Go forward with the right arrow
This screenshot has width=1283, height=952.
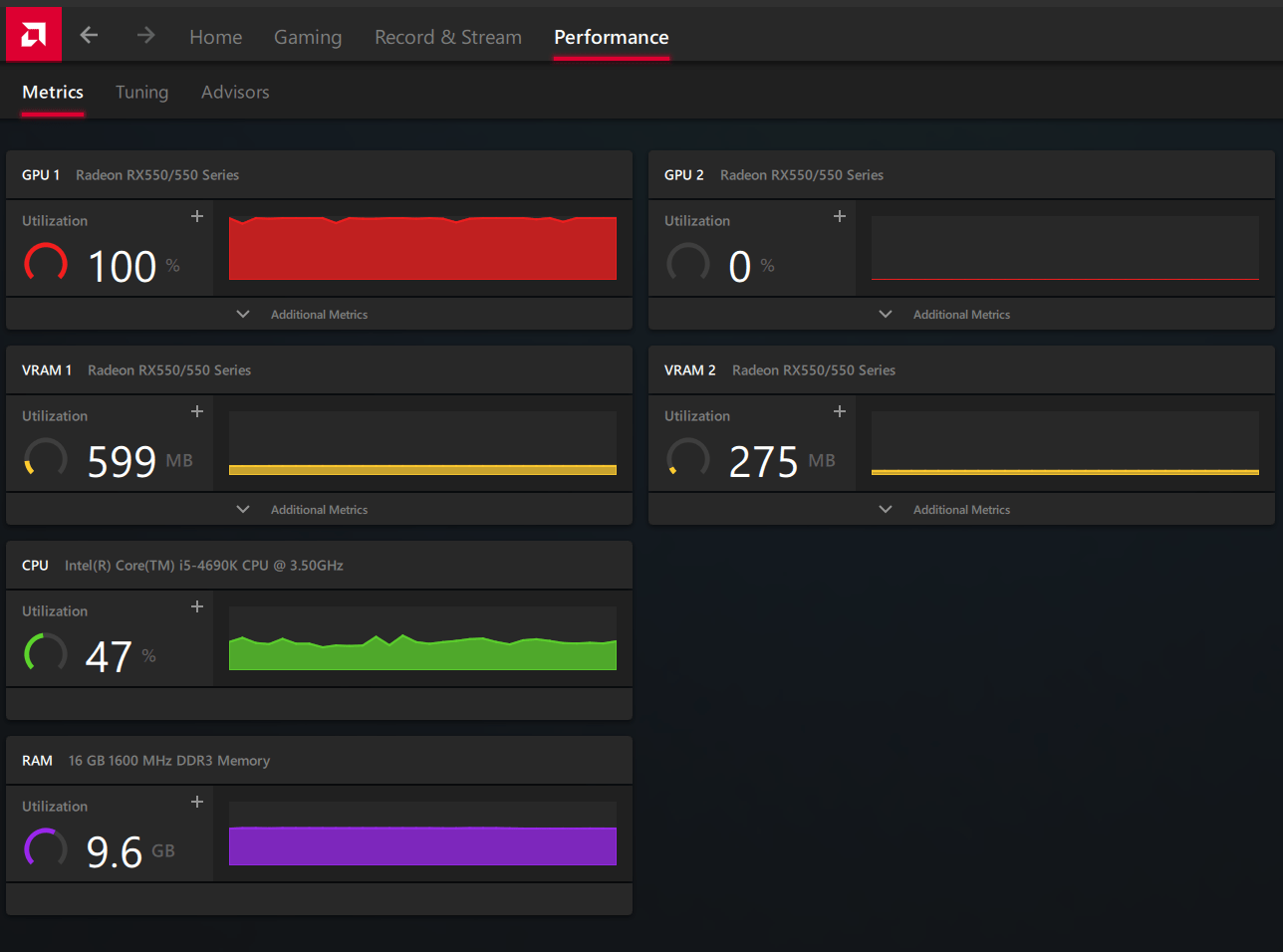point(145,36)
